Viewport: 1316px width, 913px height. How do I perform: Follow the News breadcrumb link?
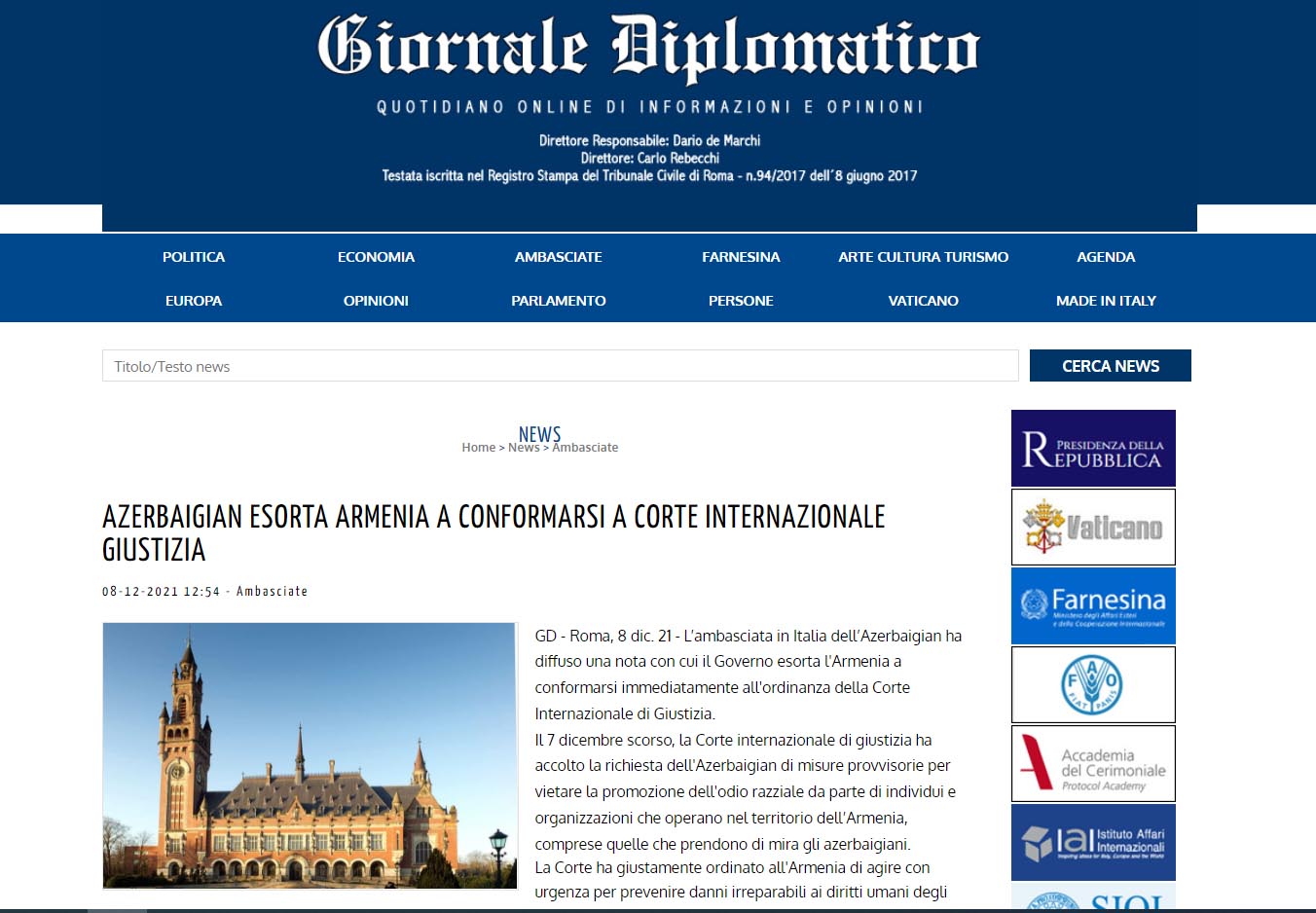pyautogui.click(x=524, y=448)
